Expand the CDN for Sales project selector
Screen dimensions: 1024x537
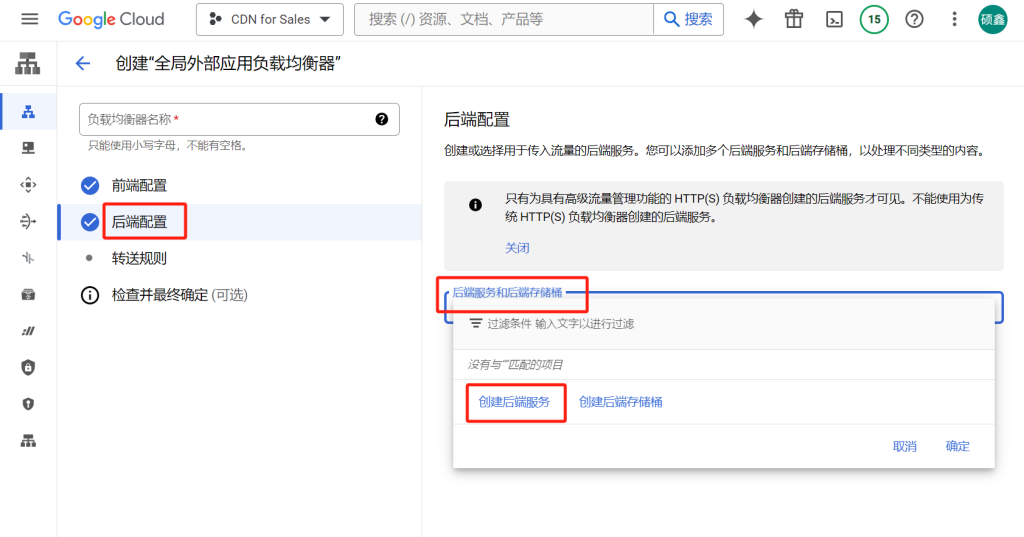point(270,19)
